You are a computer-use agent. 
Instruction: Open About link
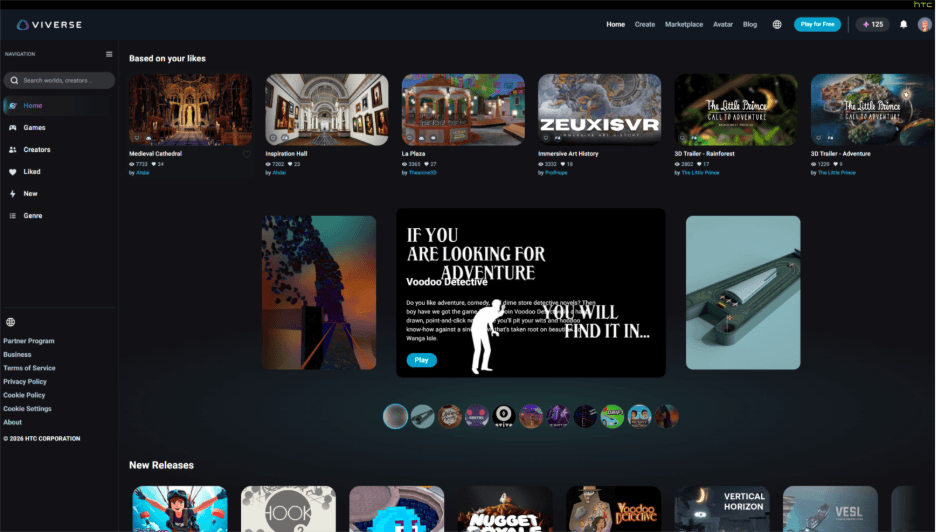pos(13,422)
